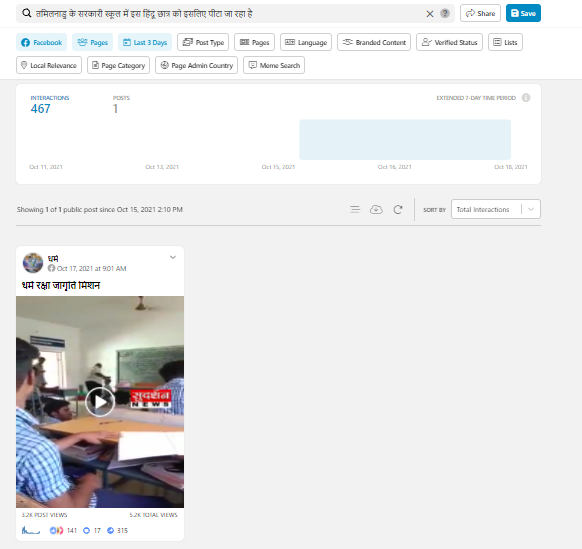The height and width of the screenshot is (549, 582).
Task: Open search help question mark icon
Action: coord(445,13)
